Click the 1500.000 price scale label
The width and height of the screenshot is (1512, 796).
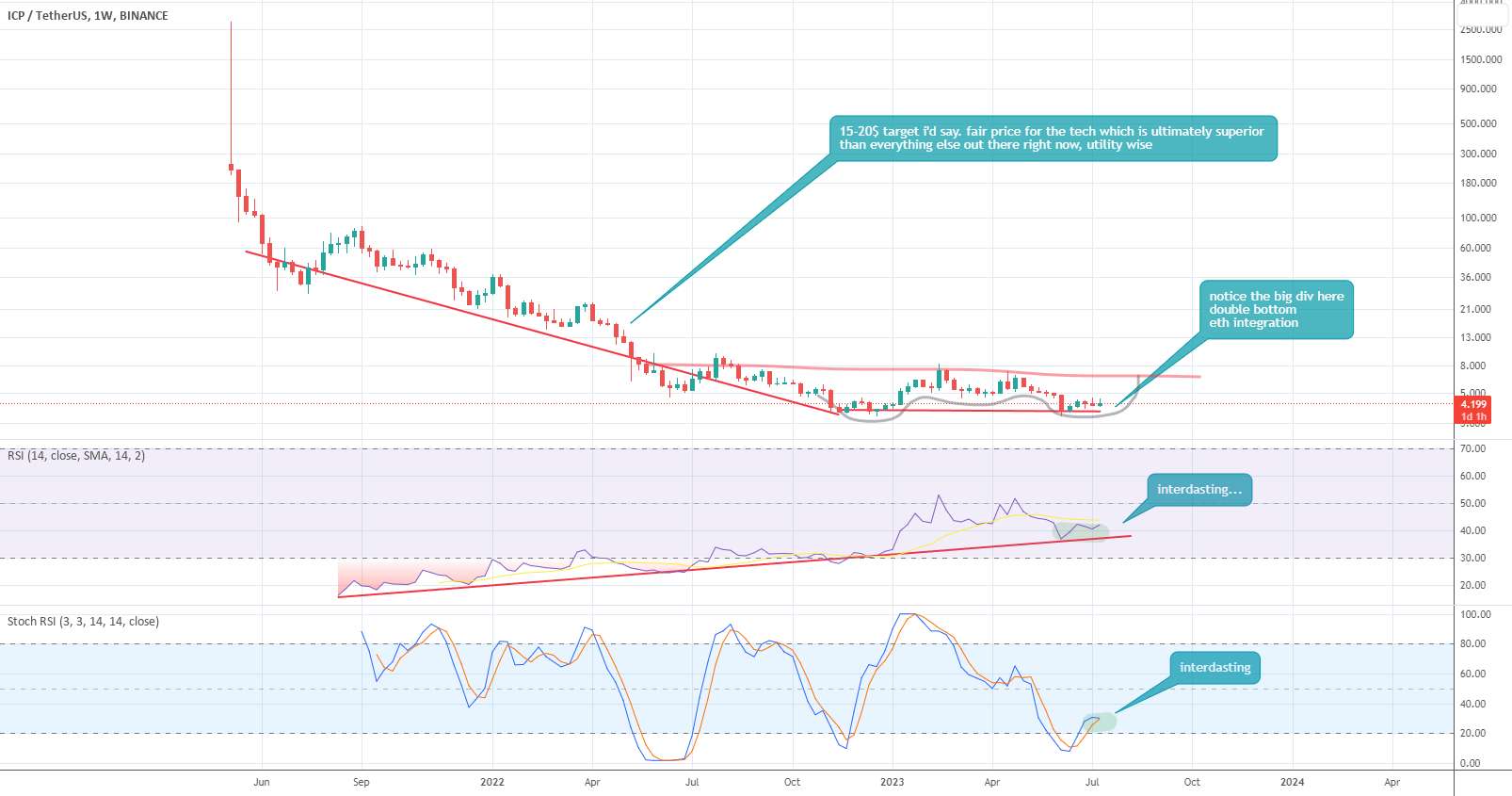1481,59
